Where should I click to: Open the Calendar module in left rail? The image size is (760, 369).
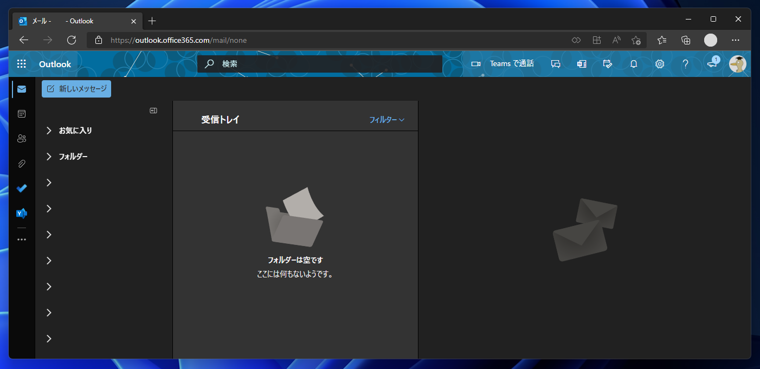tap(21, 114)
